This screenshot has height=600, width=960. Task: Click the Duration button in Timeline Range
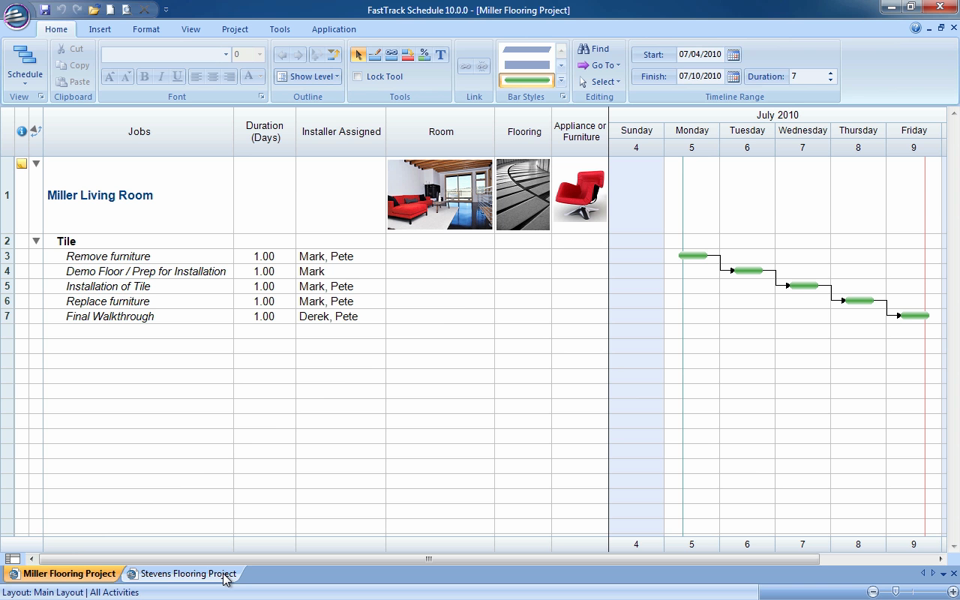766,77
